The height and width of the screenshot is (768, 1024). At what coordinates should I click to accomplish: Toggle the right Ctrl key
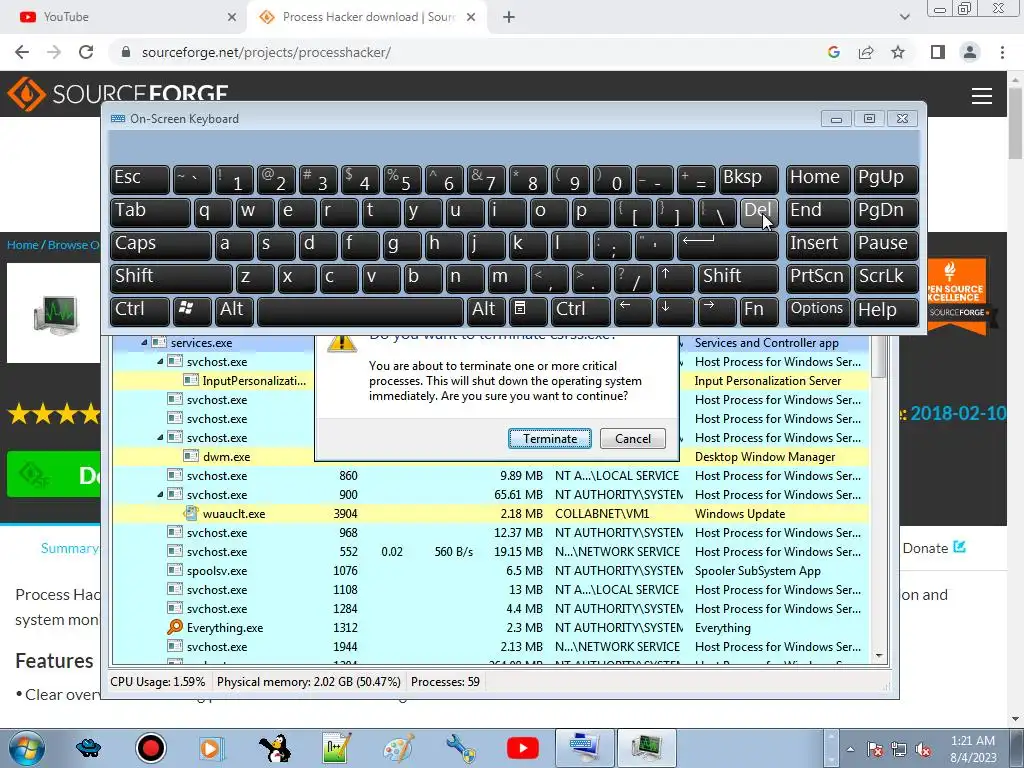pos(581,310)
